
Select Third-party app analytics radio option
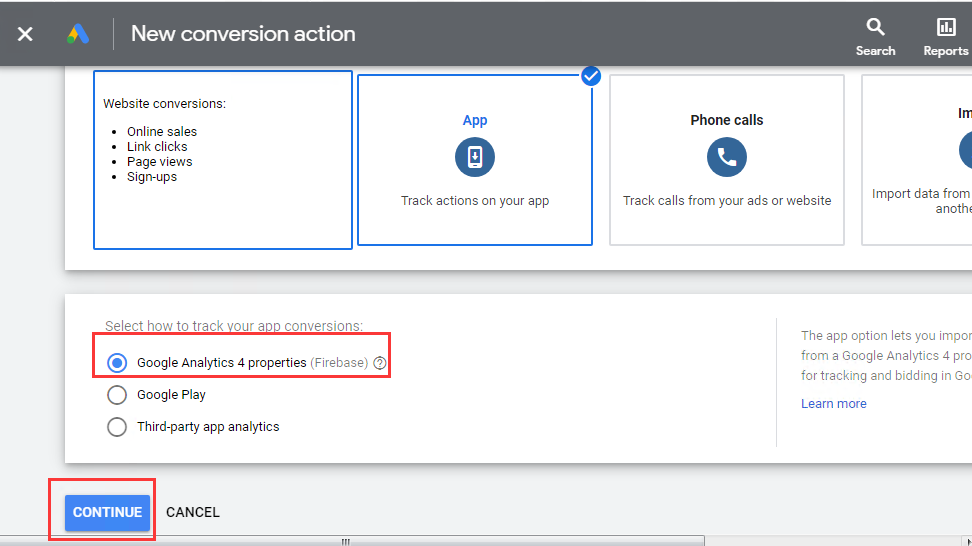(117, 427)
